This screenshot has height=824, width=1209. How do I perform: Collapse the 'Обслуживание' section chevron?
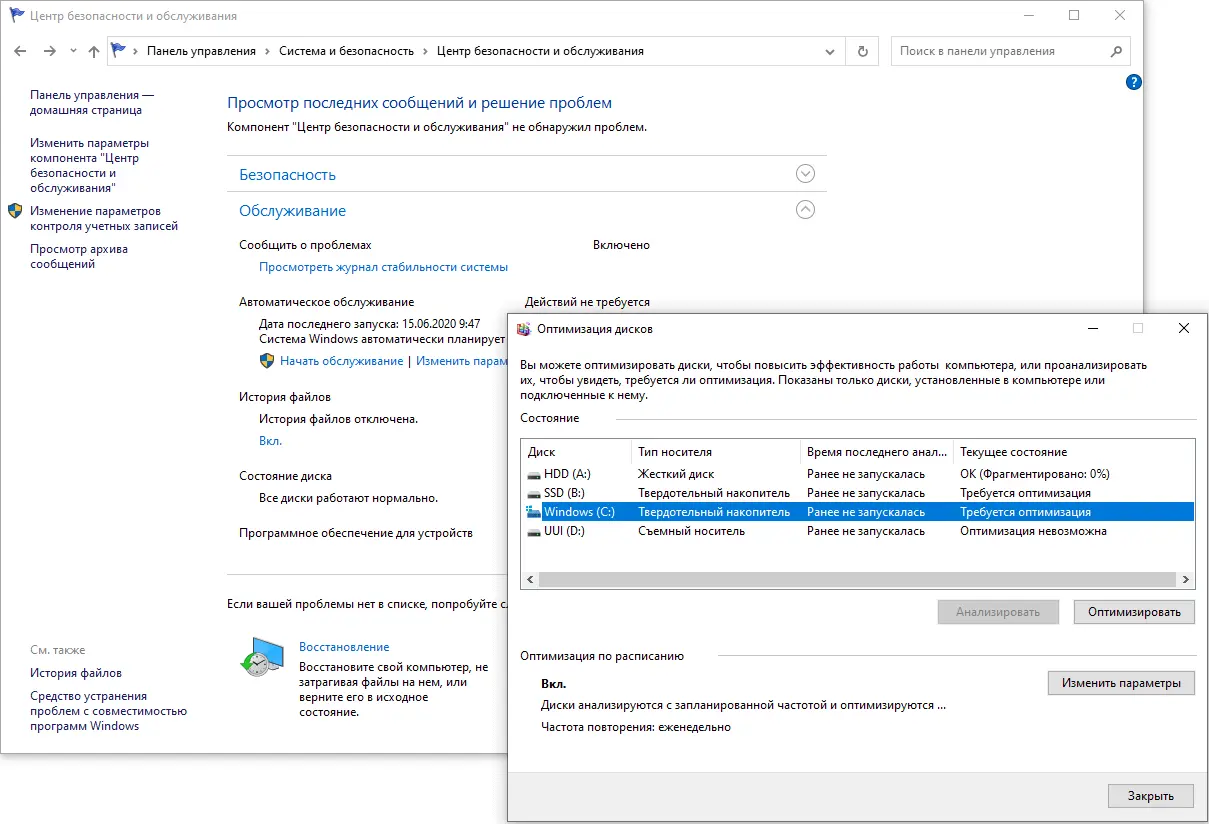[805, 210]
